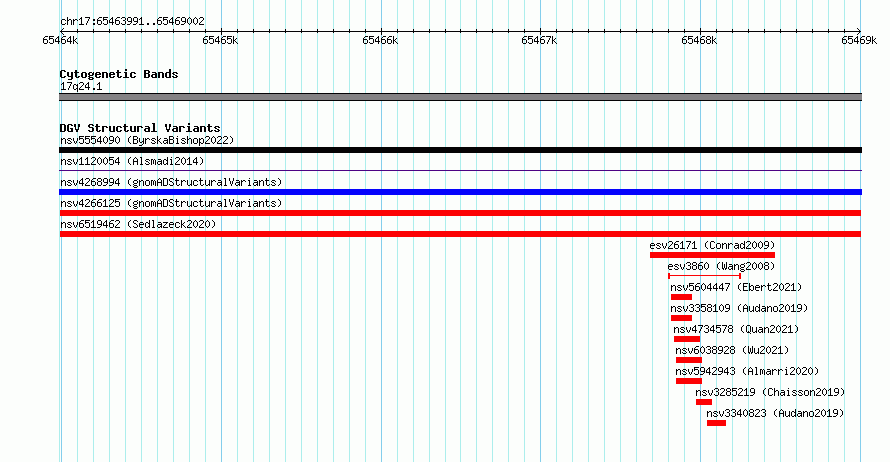Click the red nsv3358109 variant bar
Screen dimensions: 890x462
(681, 318)
